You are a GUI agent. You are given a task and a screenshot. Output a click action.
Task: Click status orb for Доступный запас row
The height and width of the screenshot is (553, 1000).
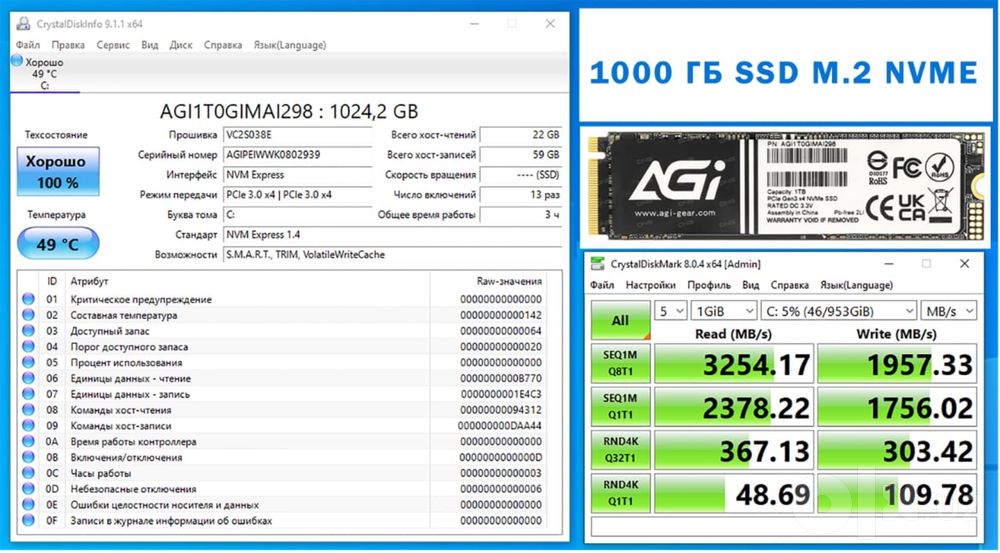pyautogui.click(x=28, y=331)
